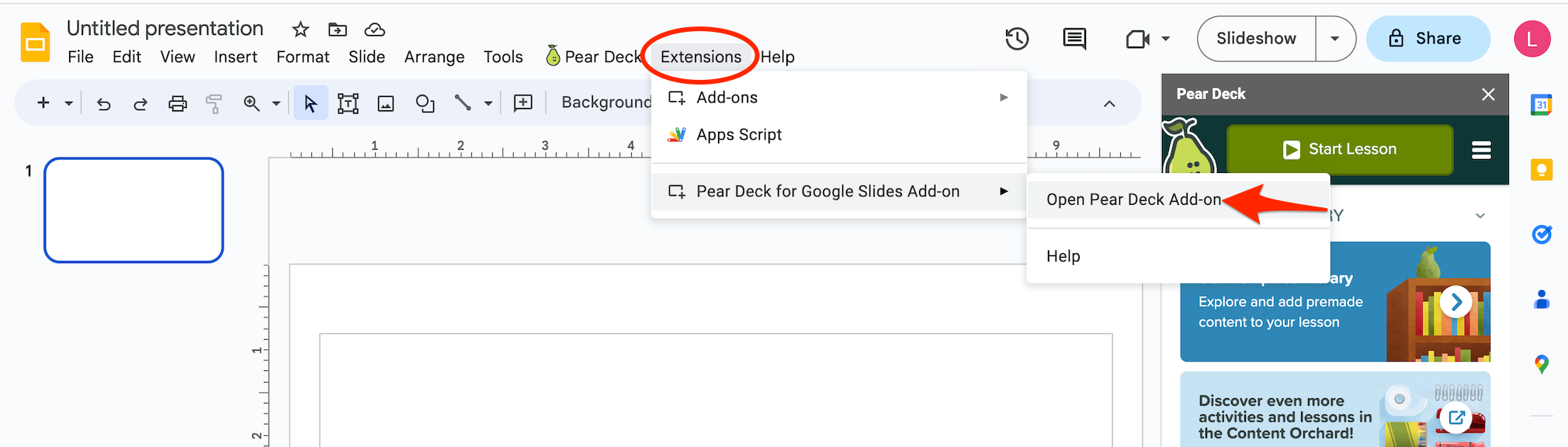Click the Insert image icon

[386, 102]
